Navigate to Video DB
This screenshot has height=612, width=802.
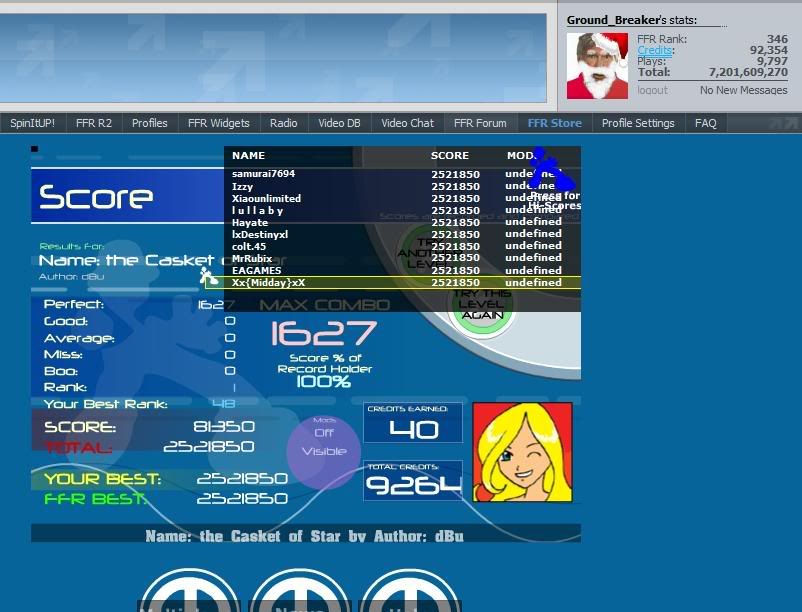pos(339,123)
